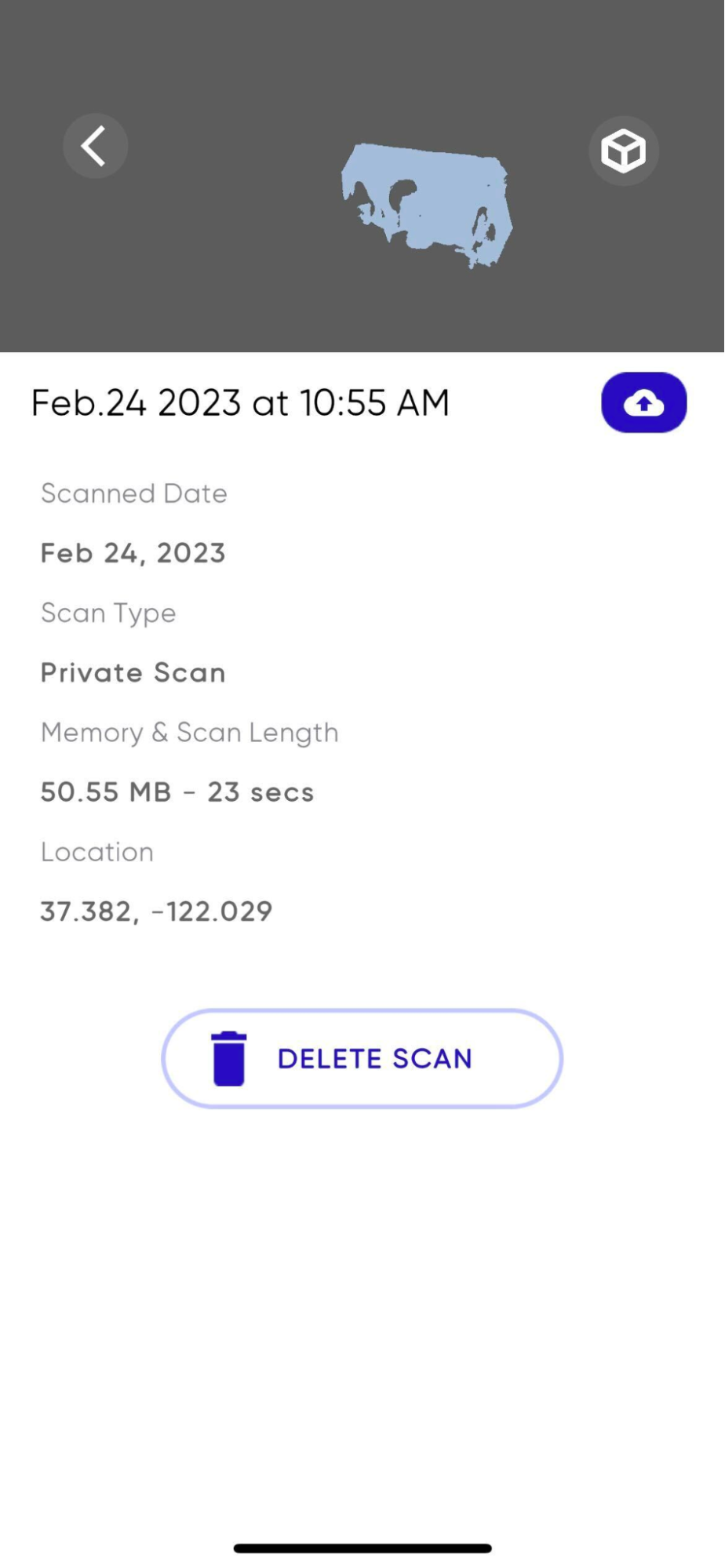Tap the DELETE SCAN text label
Image resolution: width=725 pixels, height=1568 pixels.
(x=375, y=1059)
